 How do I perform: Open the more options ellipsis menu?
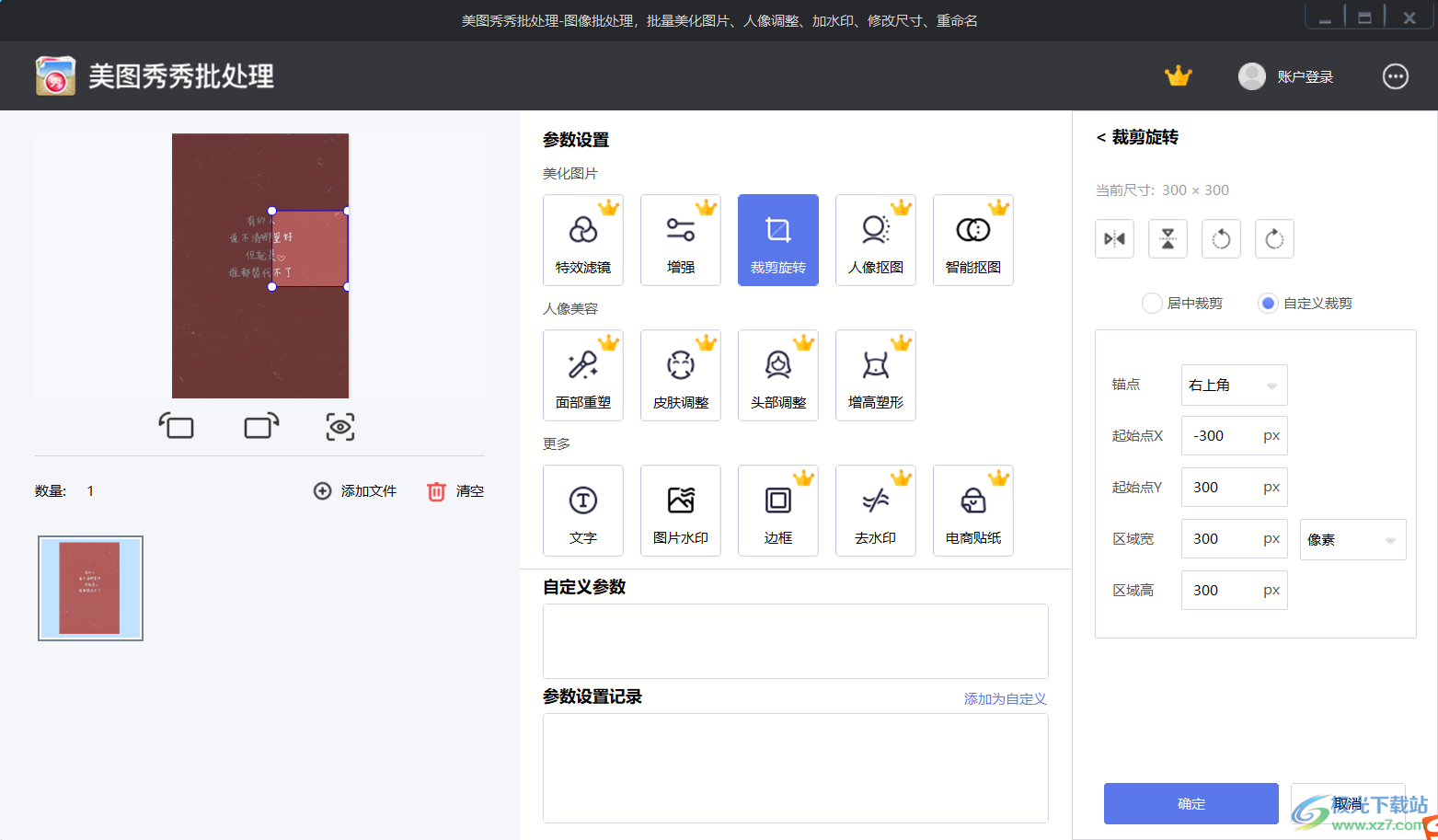[x=1396, y=76]
